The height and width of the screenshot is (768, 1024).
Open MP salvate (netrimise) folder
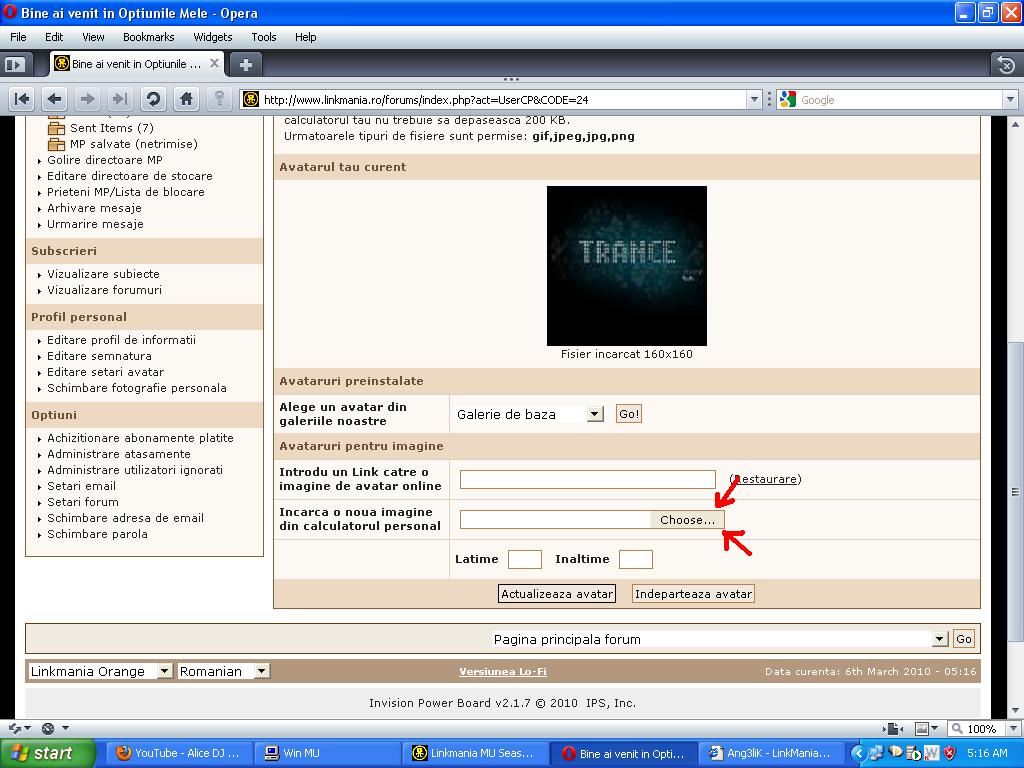(134, 144)
